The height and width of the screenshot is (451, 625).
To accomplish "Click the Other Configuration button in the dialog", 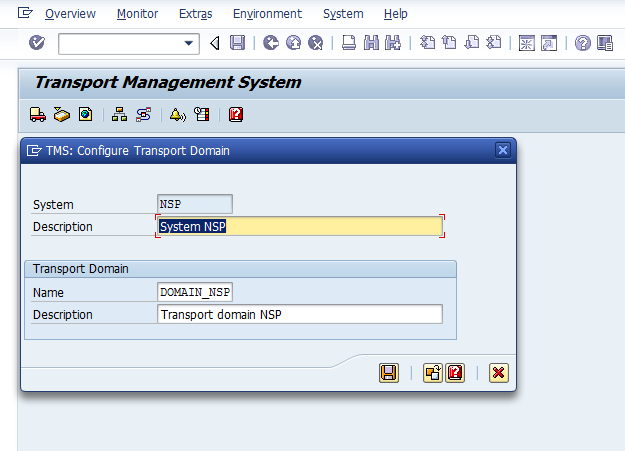I will [x=433, y=373].
